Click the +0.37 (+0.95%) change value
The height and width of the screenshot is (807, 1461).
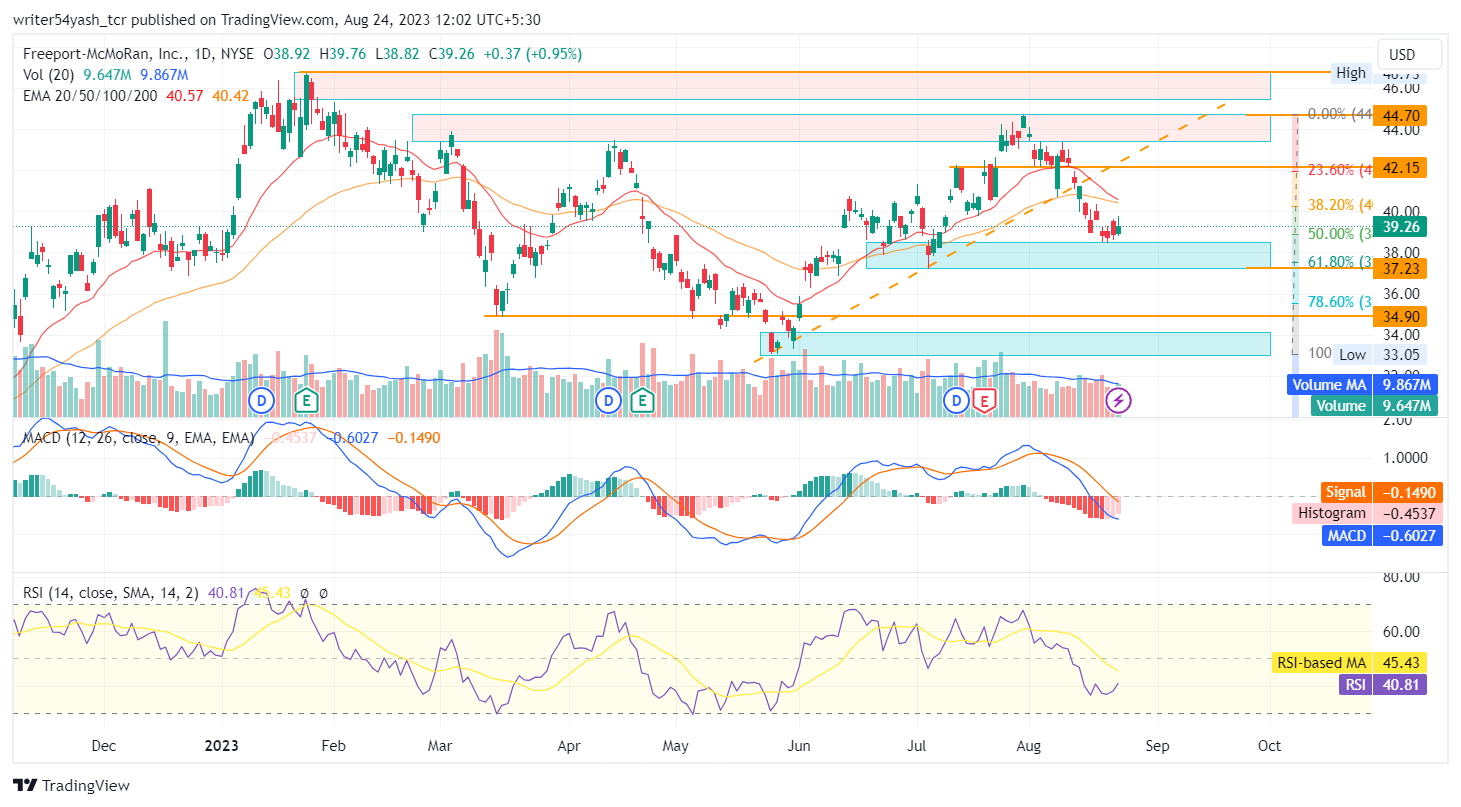point(535,54)
